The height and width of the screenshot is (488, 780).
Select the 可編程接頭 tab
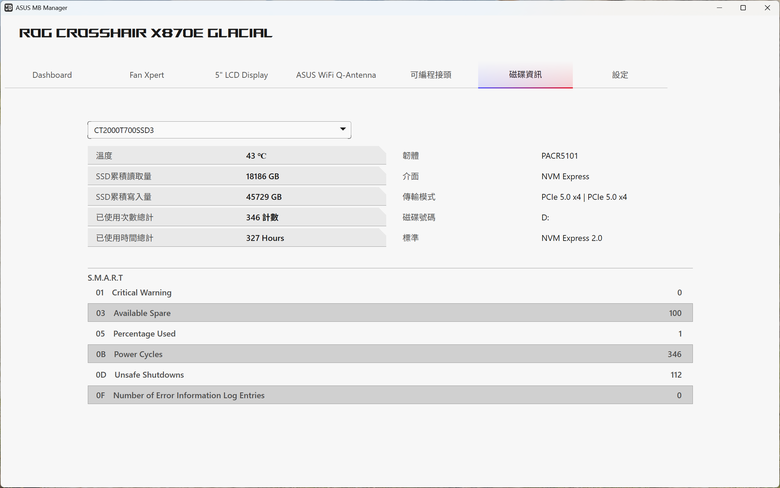[x=430, y=75]
